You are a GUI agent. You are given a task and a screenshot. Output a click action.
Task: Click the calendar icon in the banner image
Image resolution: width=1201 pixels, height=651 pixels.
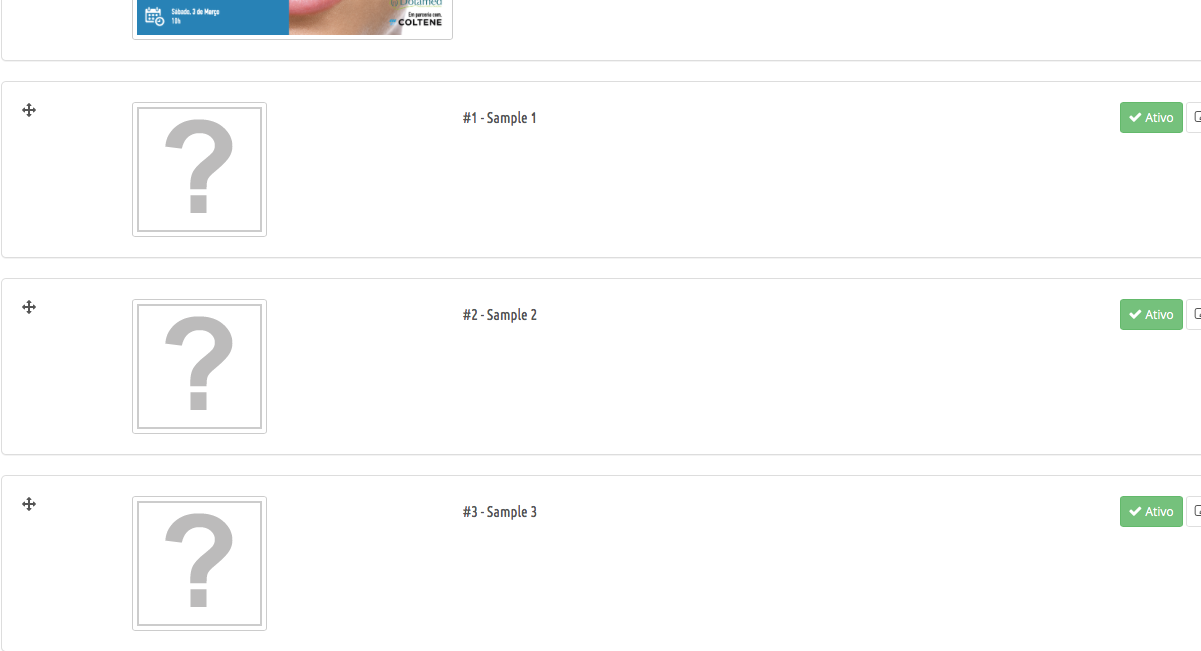tap(154, 16)
